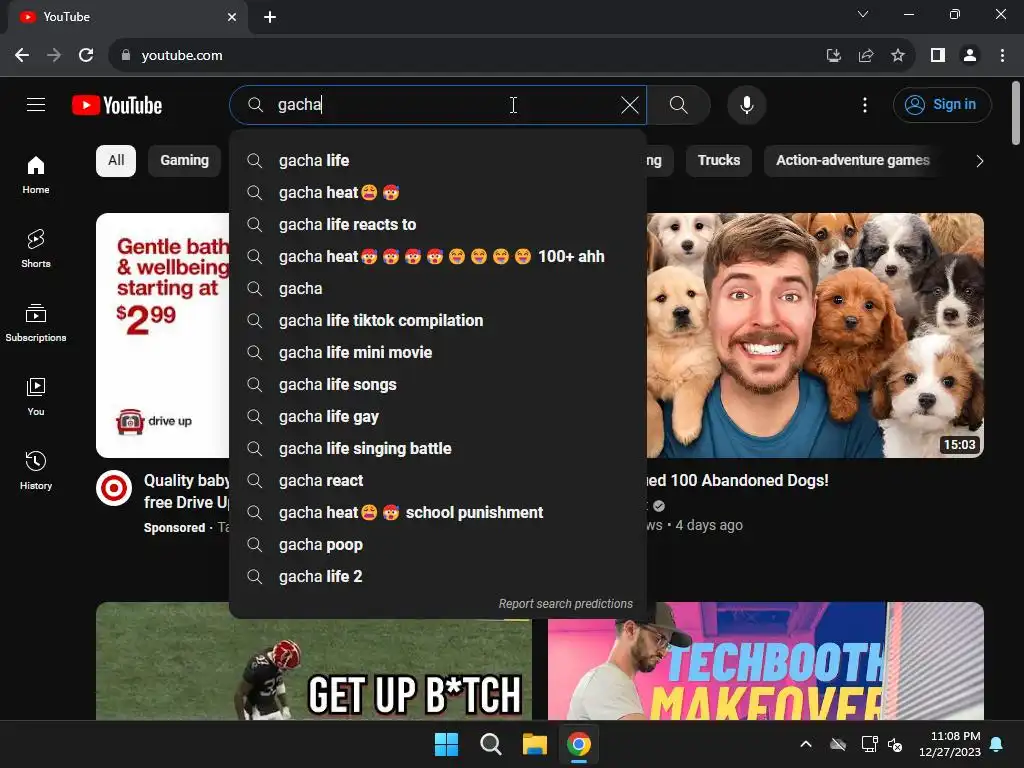
Task: Choose 'gacha life songs' suggestion
Action: coord(438,385)
